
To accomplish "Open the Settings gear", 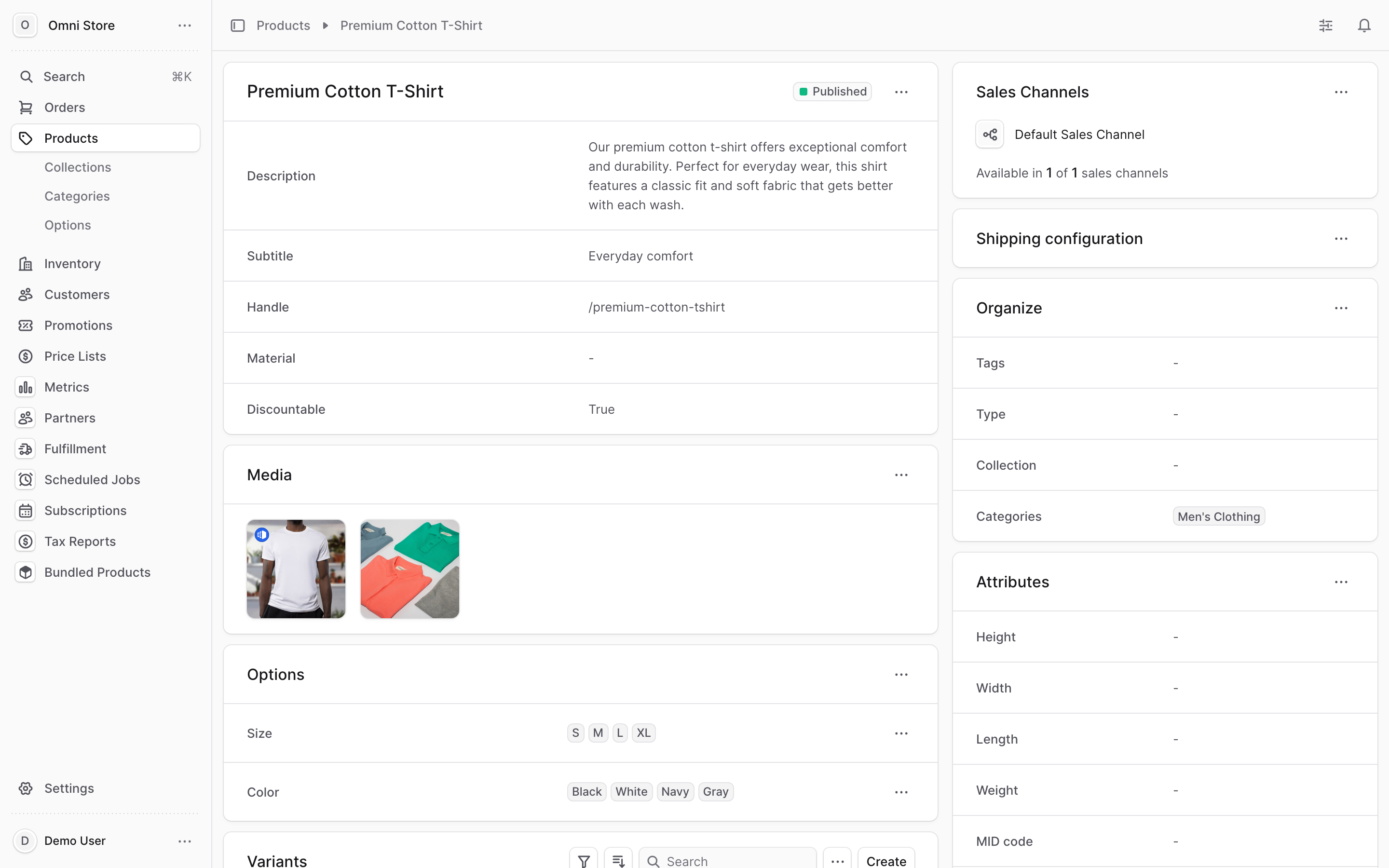I will pos(25,788).
